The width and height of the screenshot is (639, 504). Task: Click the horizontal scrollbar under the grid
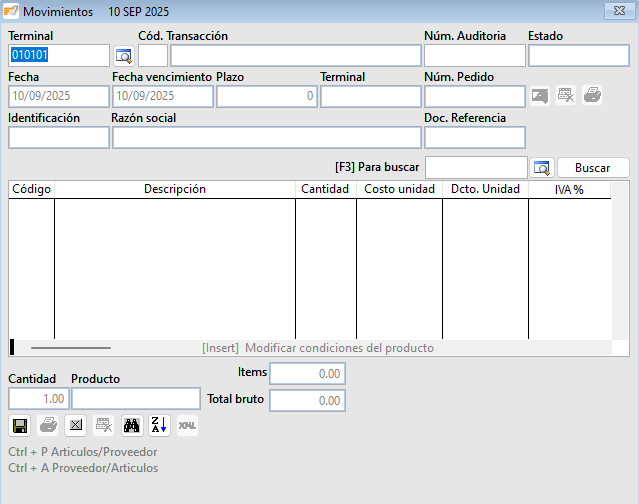pyautogui.click(x=71, y=348)
